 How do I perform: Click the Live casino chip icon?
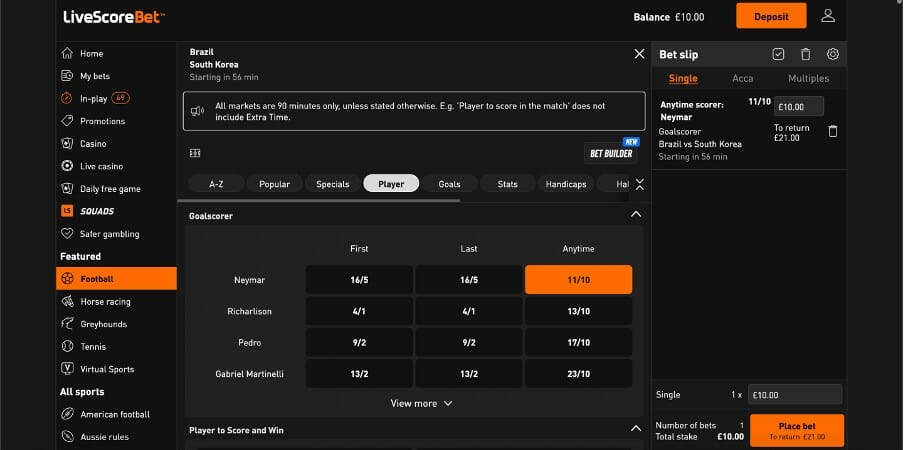pyautogui.click(x=67, y=166)
